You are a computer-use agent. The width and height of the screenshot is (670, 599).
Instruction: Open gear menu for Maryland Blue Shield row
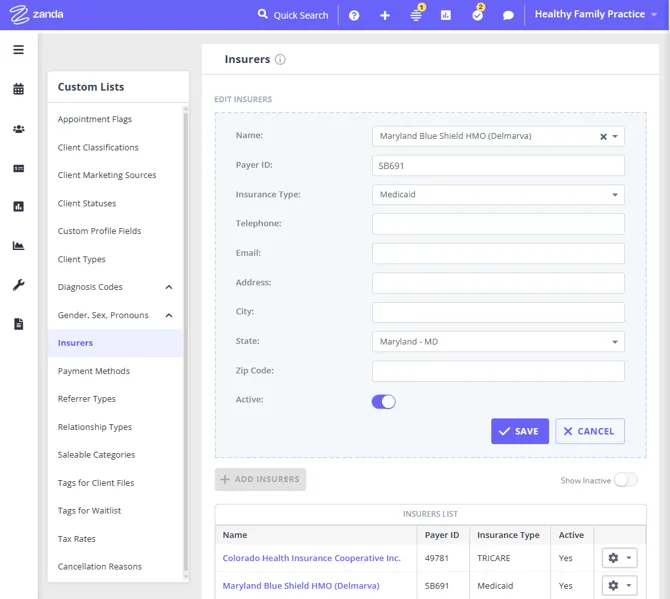(x=620, y=585)
